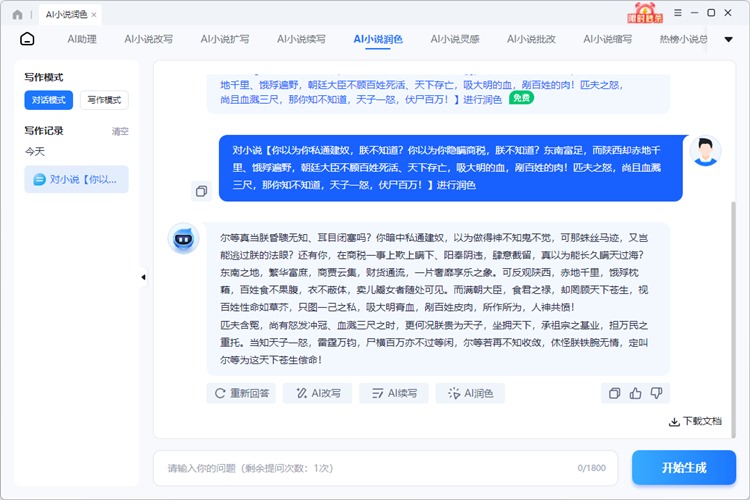
Task: Open the limited-time promotion alarm icon
Action: [x=645, y=13]
